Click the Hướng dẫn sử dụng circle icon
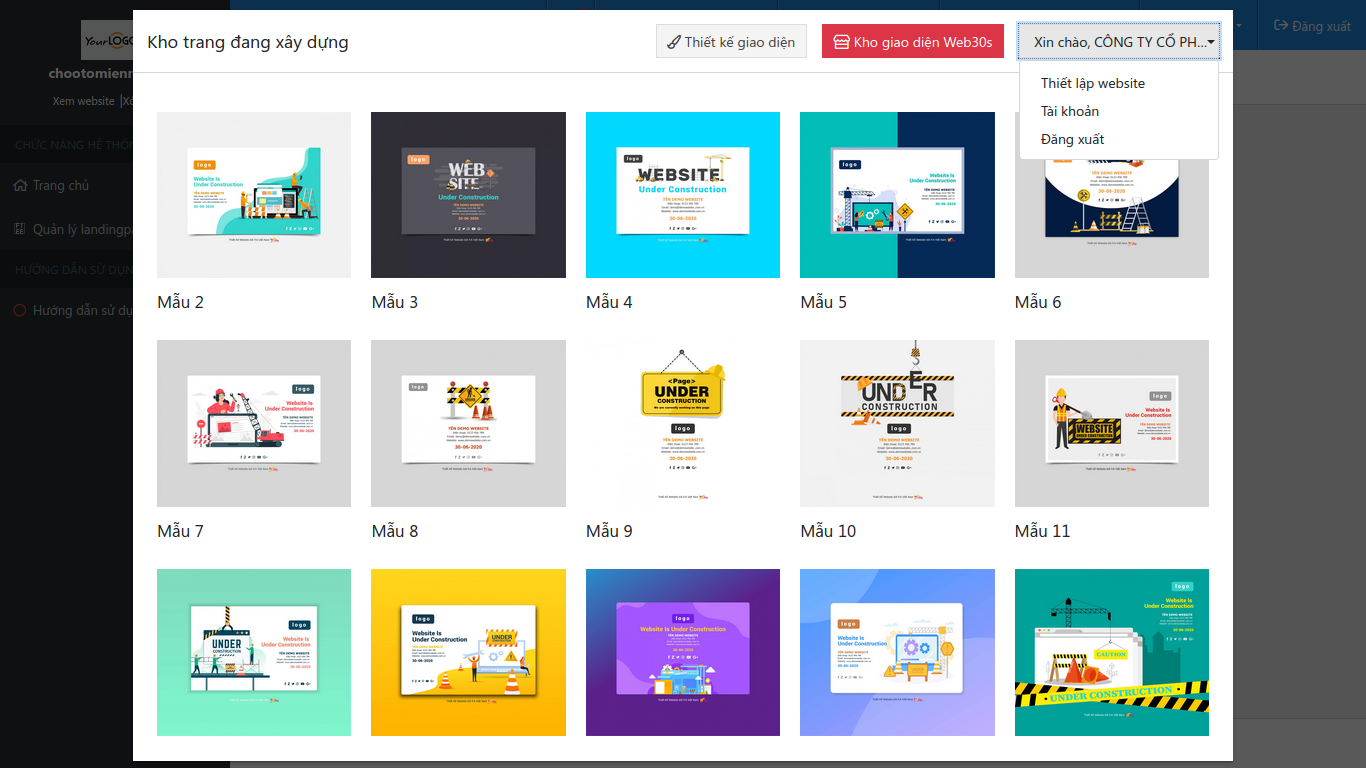 click(x=20, y=310)
